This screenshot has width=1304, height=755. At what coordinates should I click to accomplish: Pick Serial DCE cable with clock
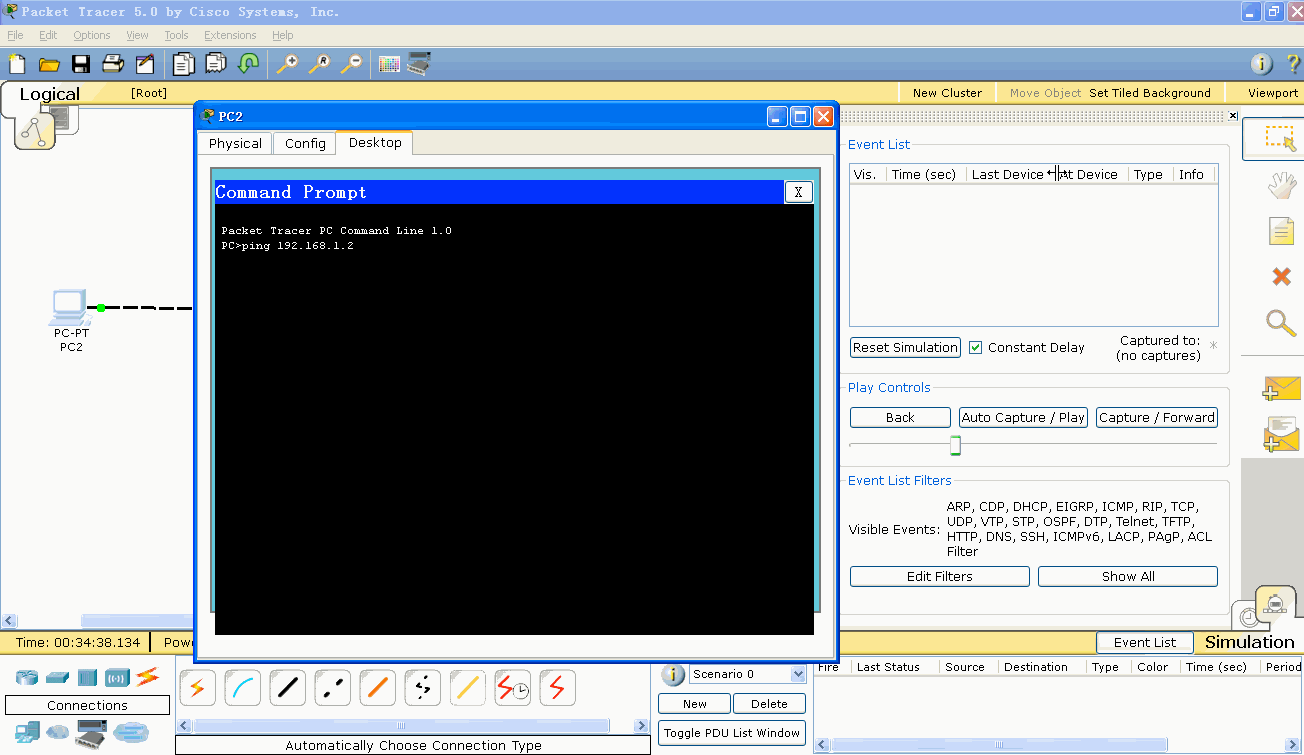(x=512, y=687)
